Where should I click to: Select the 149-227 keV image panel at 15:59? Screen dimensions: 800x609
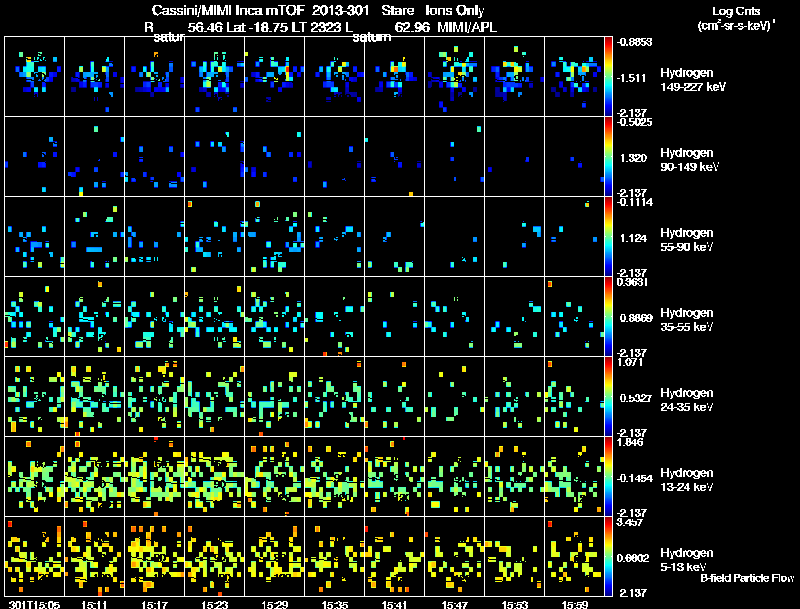(574, 77)
